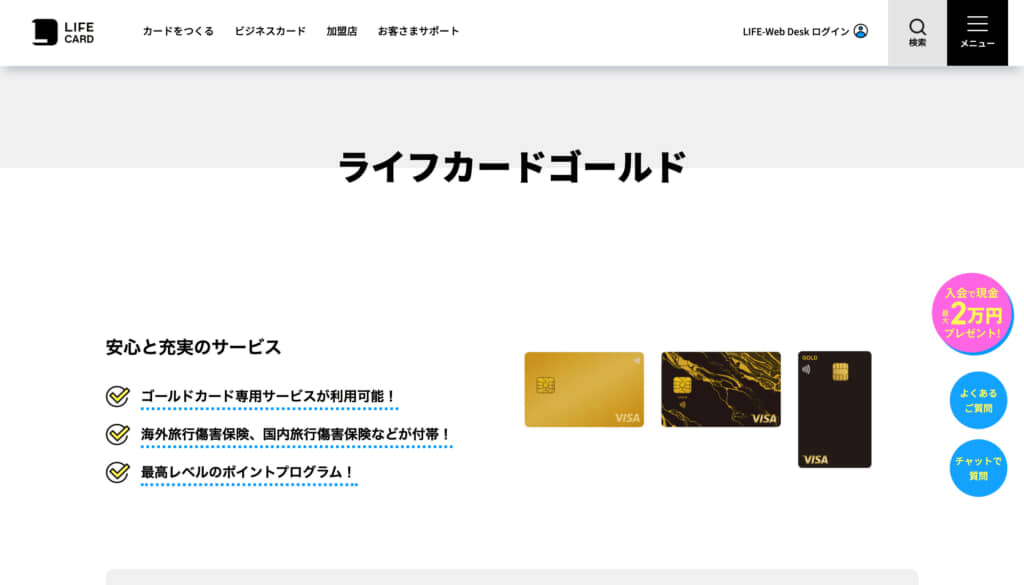Open the カードをつくる menu item

click(178, 31)
